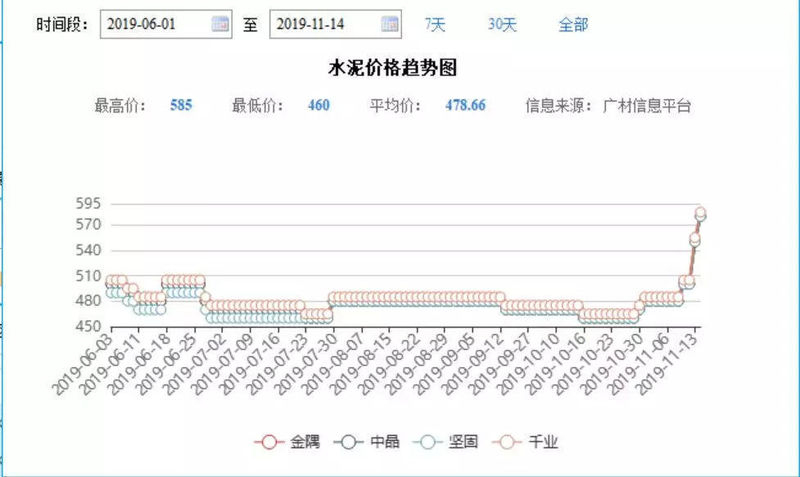Click the 540 y-axis label
The height and width of the screenshot is (477, 800).
pyautogui.click(x=88, y=250)
